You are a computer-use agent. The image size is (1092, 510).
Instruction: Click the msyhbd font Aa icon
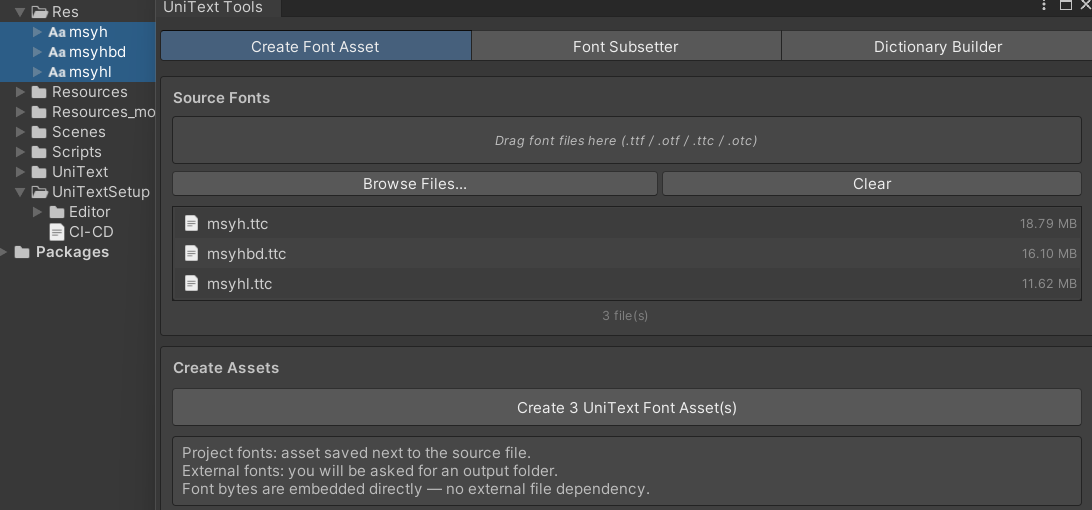[x=57, y=52]
